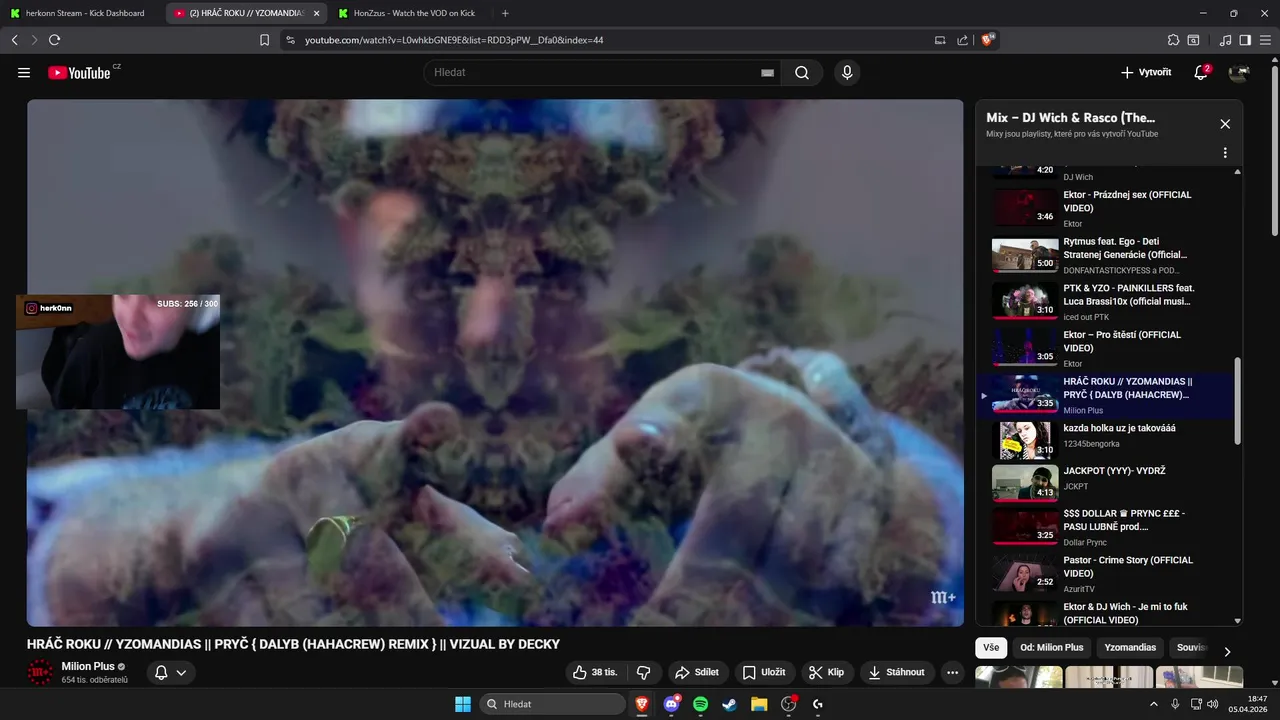Open Discord from the taskbar
Image resolution: width=1280 pixels, height=720 pixels.
coord(671,704)
